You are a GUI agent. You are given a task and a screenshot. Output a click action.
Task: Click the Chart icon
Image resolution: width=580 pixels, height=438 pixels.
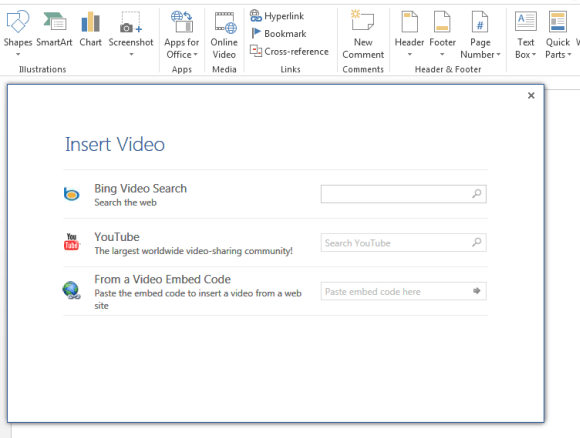point(90,21)
